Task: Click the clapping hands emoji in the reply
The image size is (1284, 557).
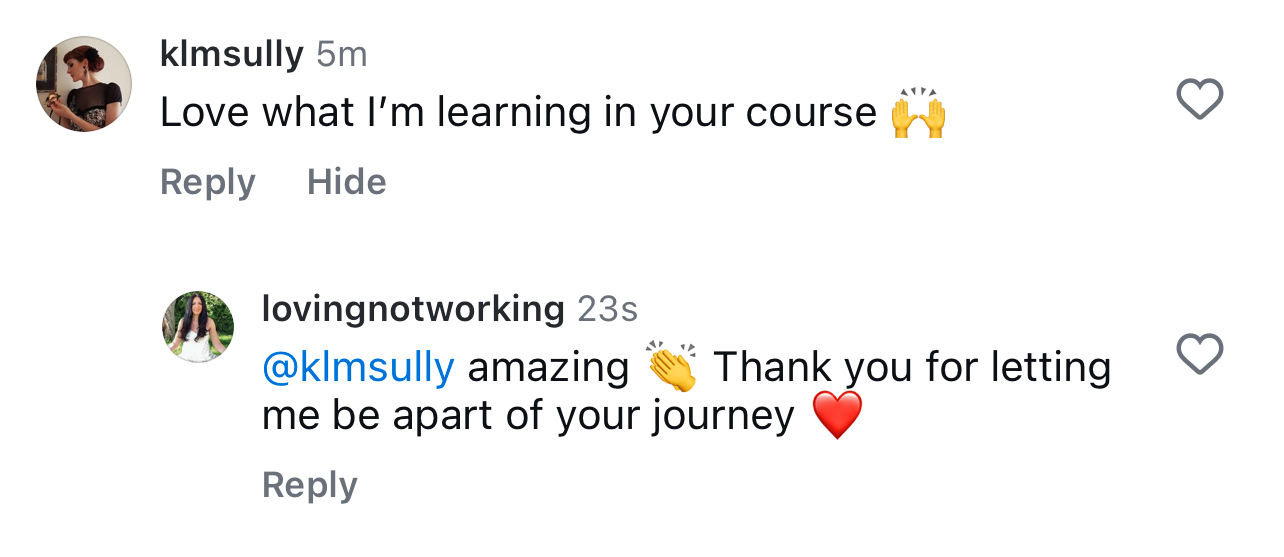Action: point(671,367)
